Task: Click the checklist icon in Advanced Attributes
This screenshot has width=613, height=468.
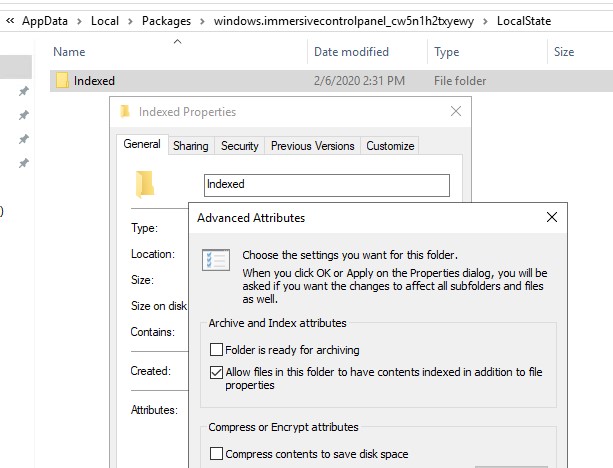Action: 216,260
